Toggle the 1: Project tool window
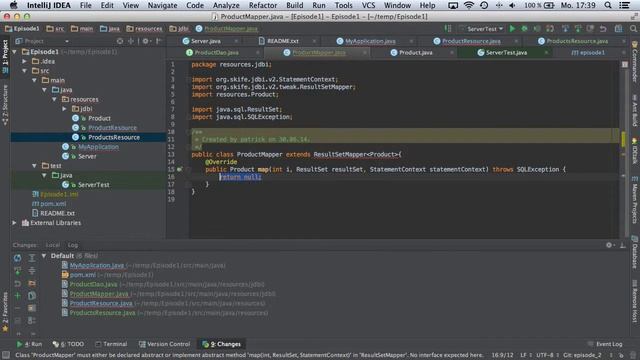Screen dimensions: 640x360 [5, 56]
